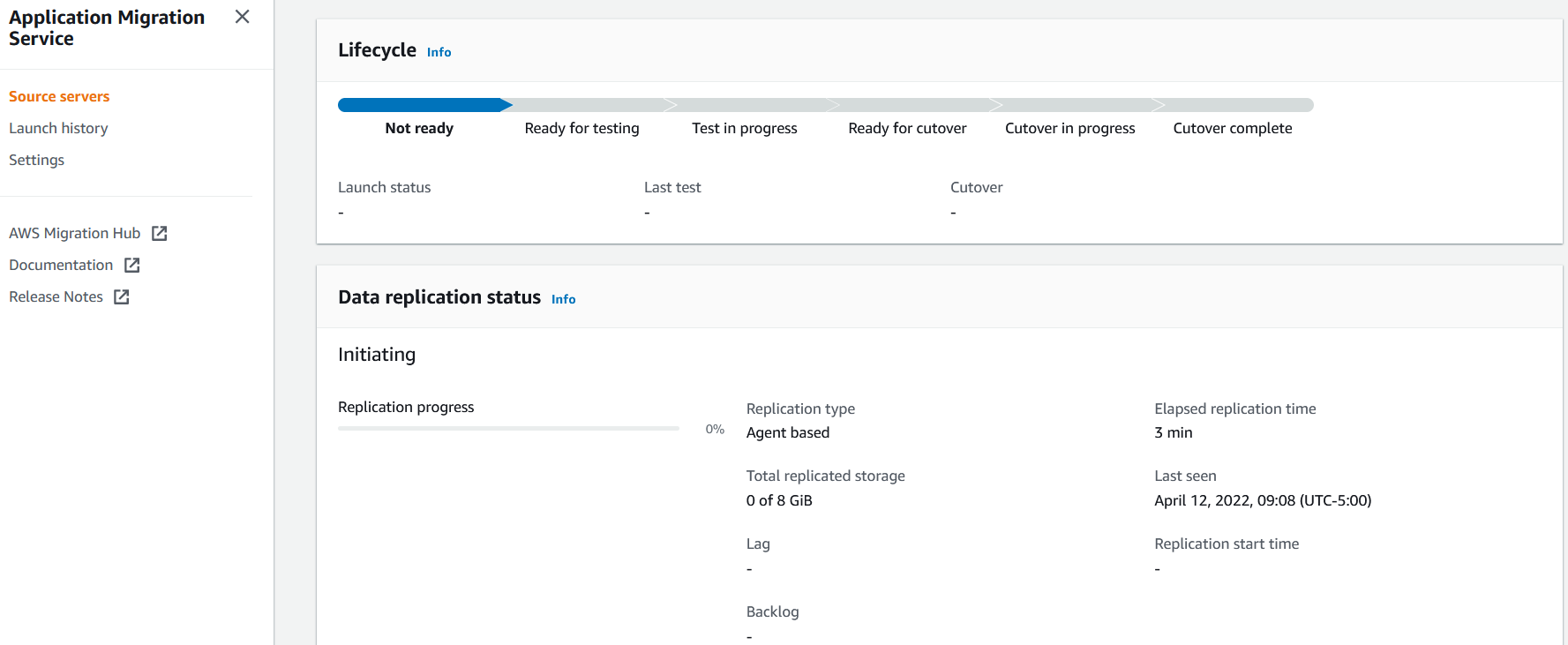The image size is (1568, 645).
Task: Close the Application Migration Service sidebar
Action: pos(242,17)
